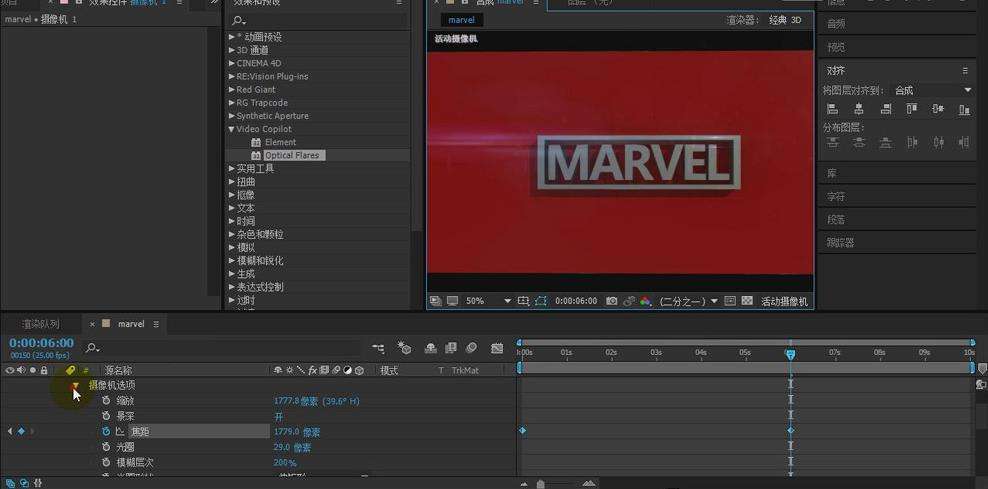Expand the RG Trapcode effects category
This screenshot has width=988, height=489.
[x=232, y=103]
